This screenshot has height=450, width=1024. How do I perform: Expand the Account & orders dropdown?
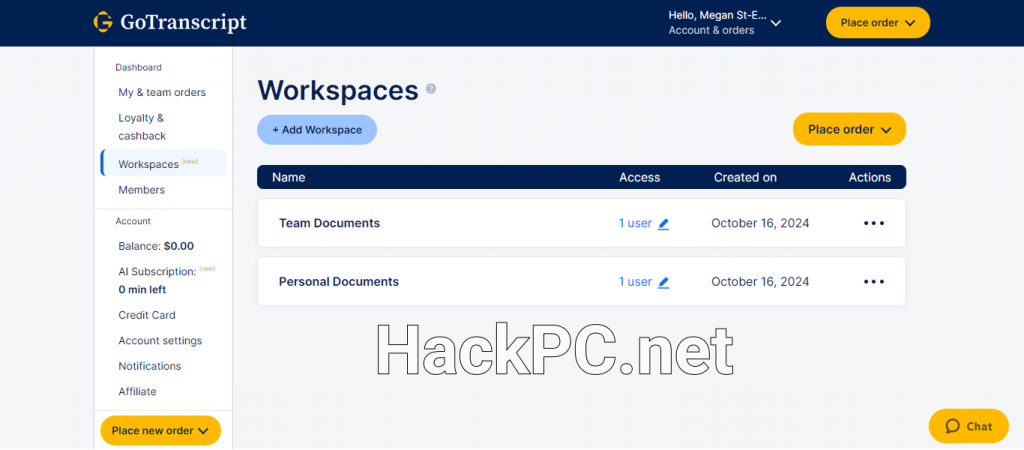click(x=725, y=23)
